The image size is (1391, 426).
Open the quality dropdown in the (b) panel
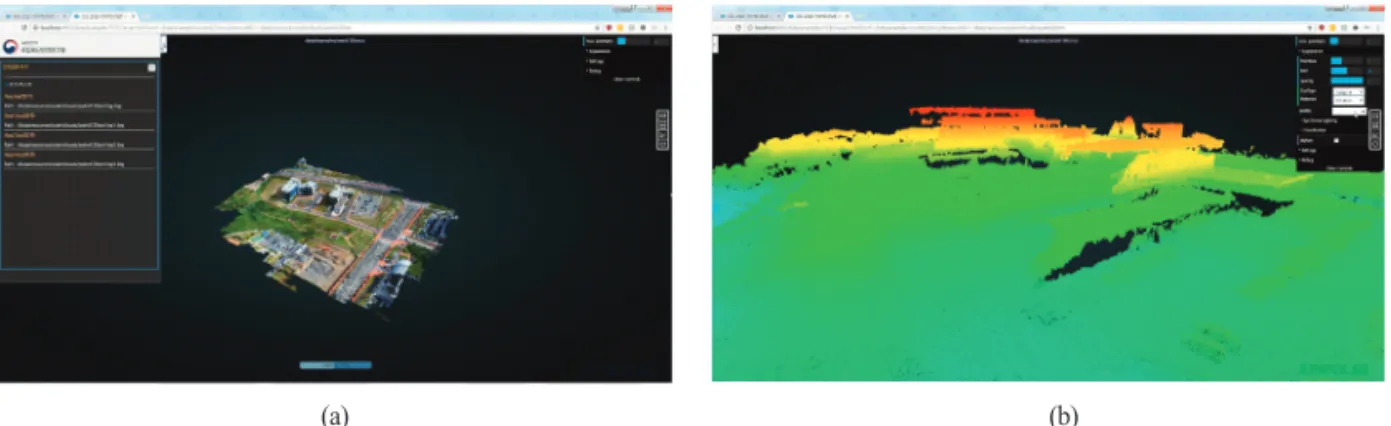[1349, 111]
